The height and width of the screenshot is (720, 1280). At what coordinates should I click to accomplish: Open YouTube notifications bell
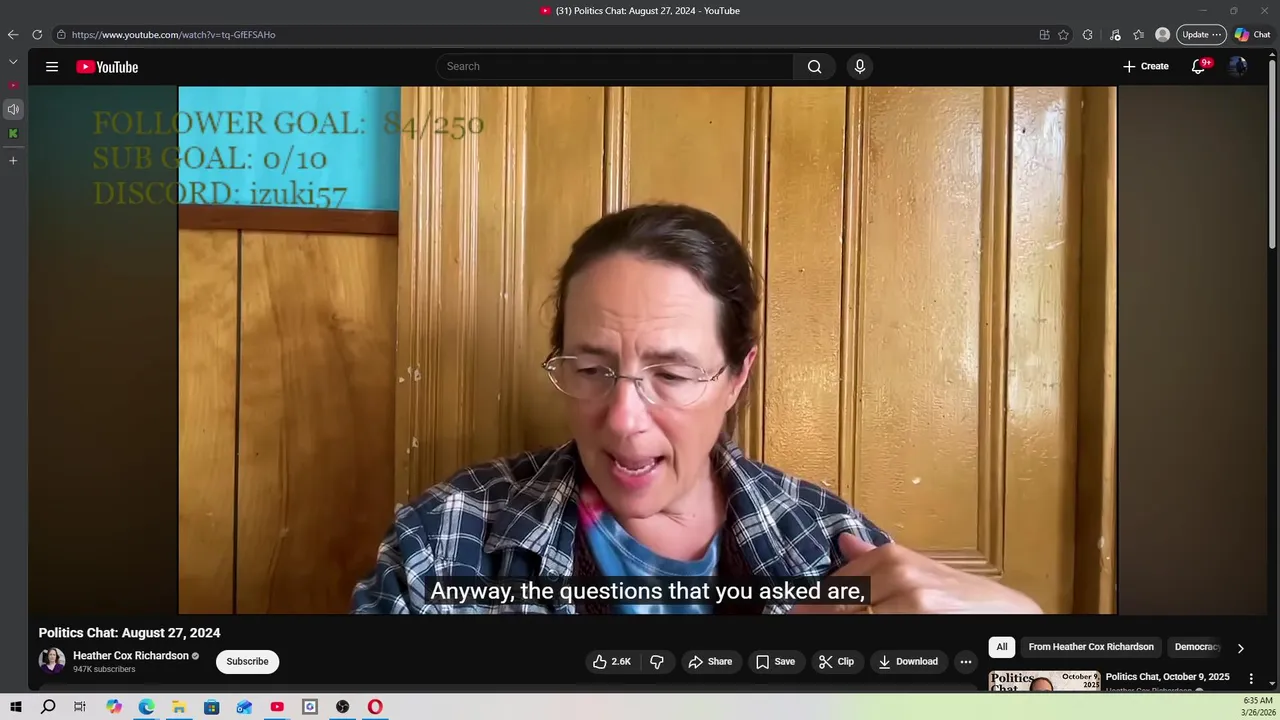(x=1199, y=66)
